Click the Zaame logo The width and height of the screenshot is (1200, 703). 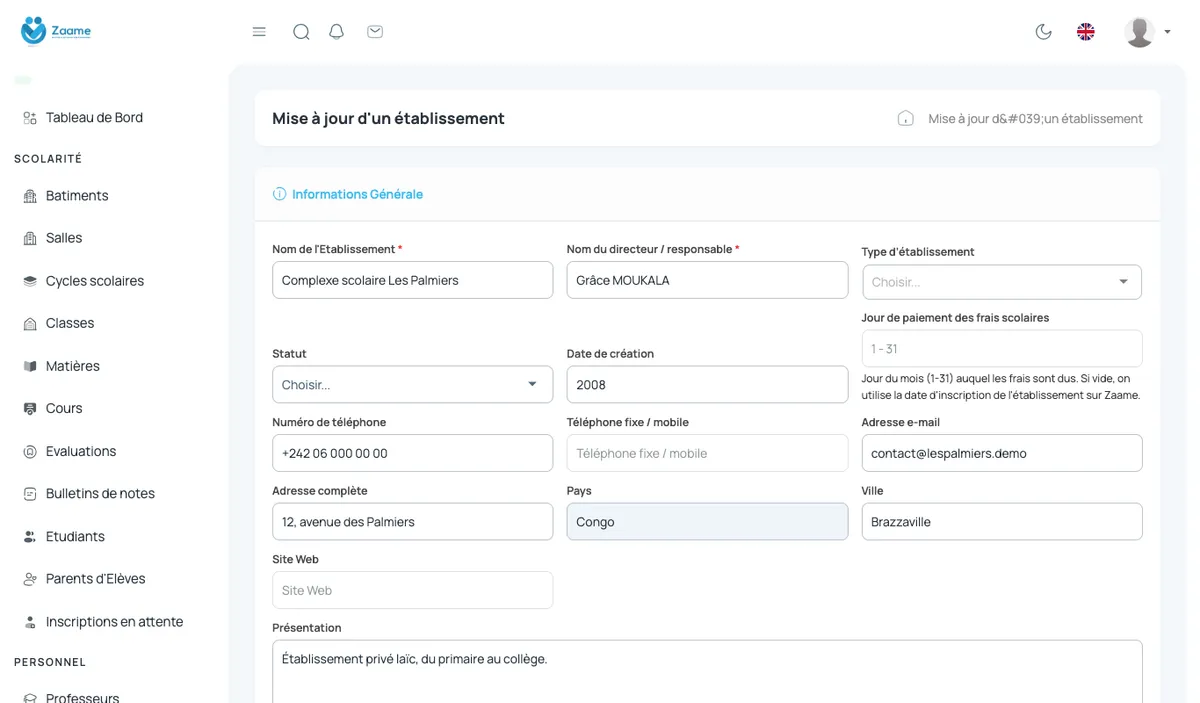[x=56, y=31]
